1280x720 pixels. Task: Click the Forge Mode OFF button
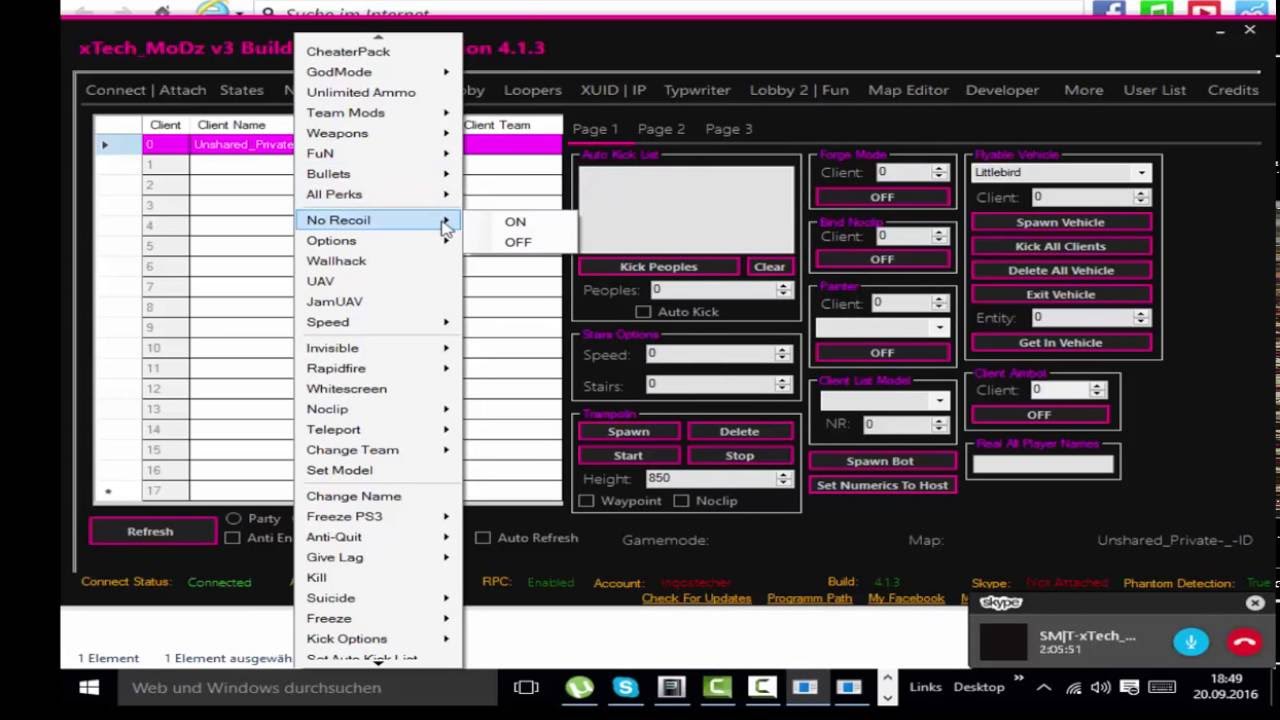881,197
